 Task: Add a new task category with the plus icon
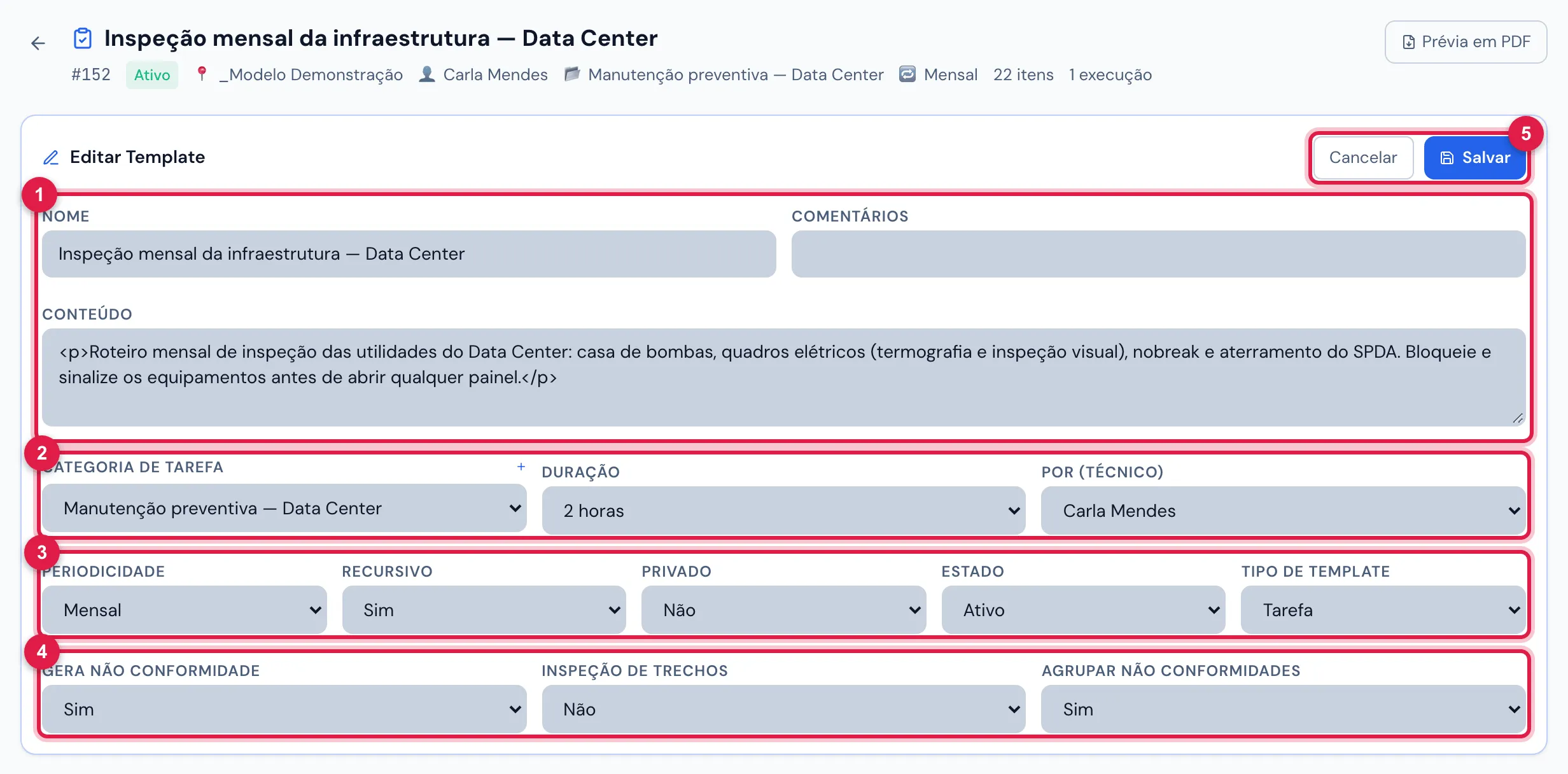pyautogui.click(x=521, y=467)
